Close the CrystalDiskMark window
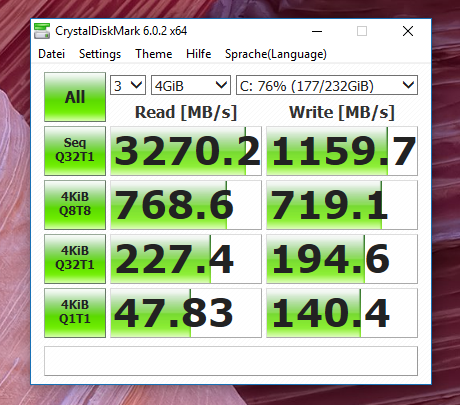Viewport: 460px width, 405px height. [x=408, y=31]
